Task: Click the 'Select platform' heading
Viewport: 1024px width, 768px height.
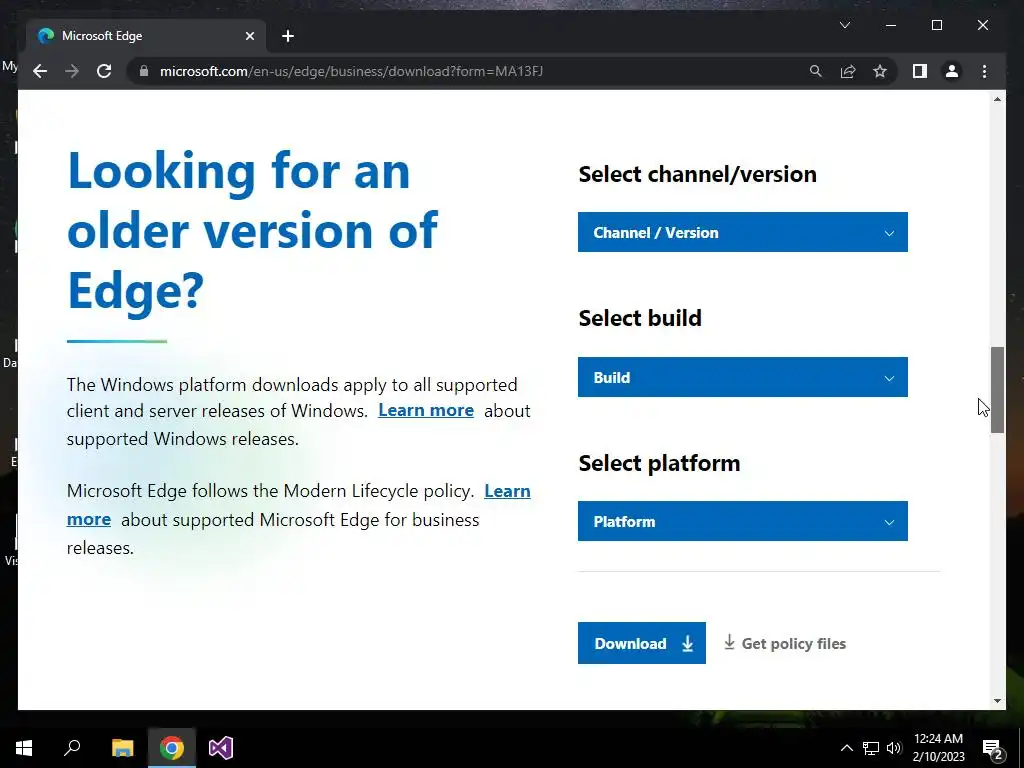Action: coord(660,463)
